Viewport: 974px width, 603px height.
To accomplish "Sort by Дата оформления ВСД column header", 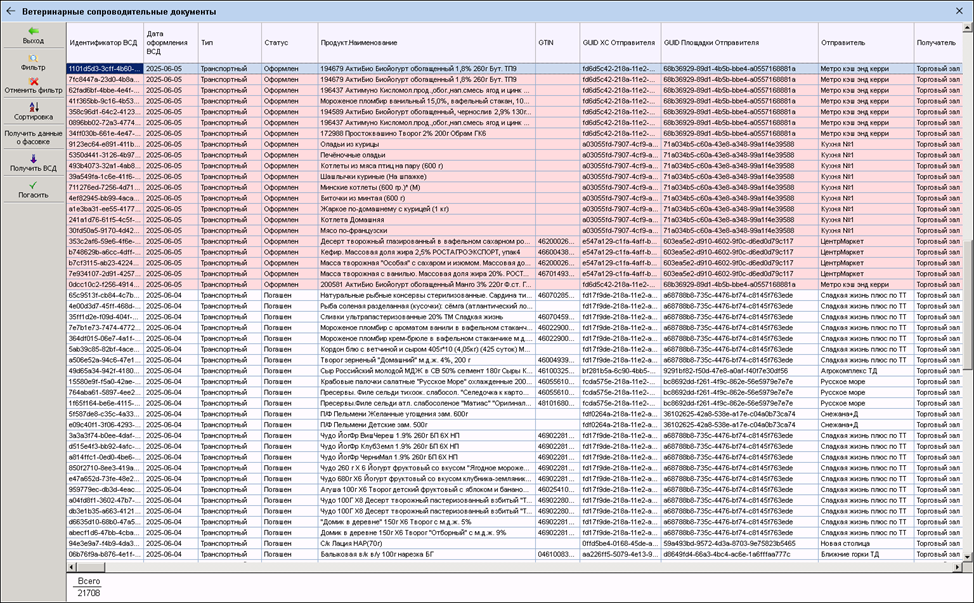I will [169, 43].
